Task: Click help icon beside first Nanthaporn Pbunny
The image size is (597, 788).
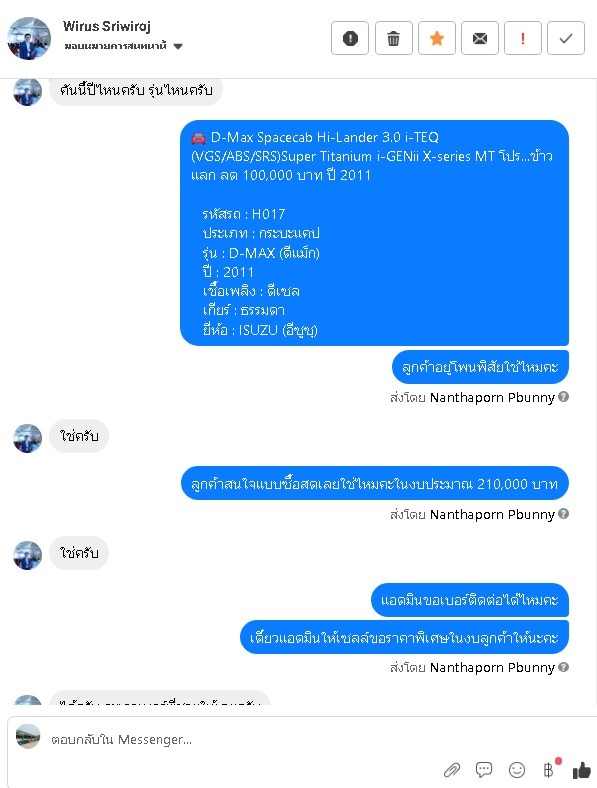Action: pyautogui.click(x=564, y=397)
